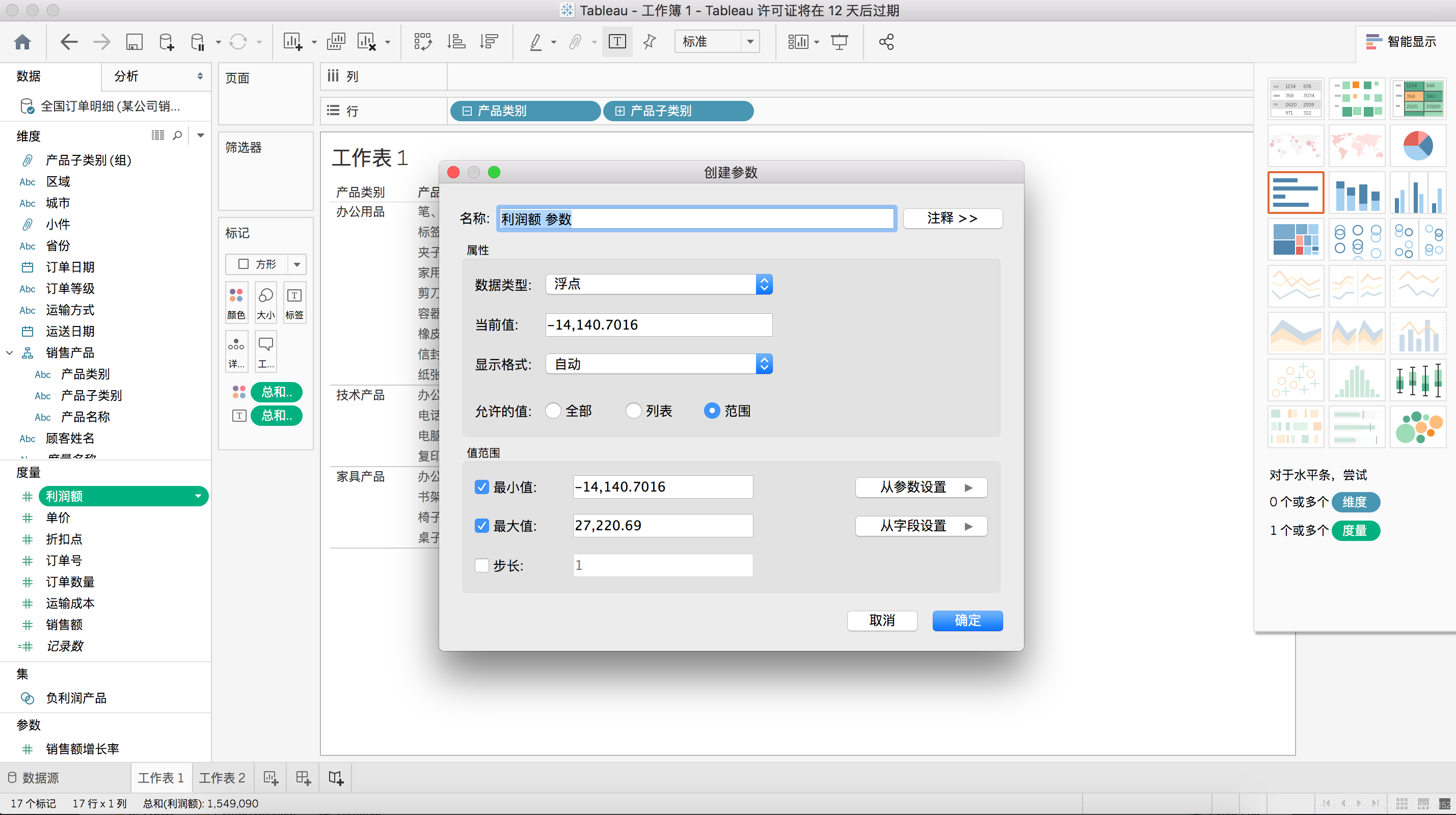Click the 负利润产品 set
The width and height of the screenshot is (1456, 815).
click(x=76, y=698)
